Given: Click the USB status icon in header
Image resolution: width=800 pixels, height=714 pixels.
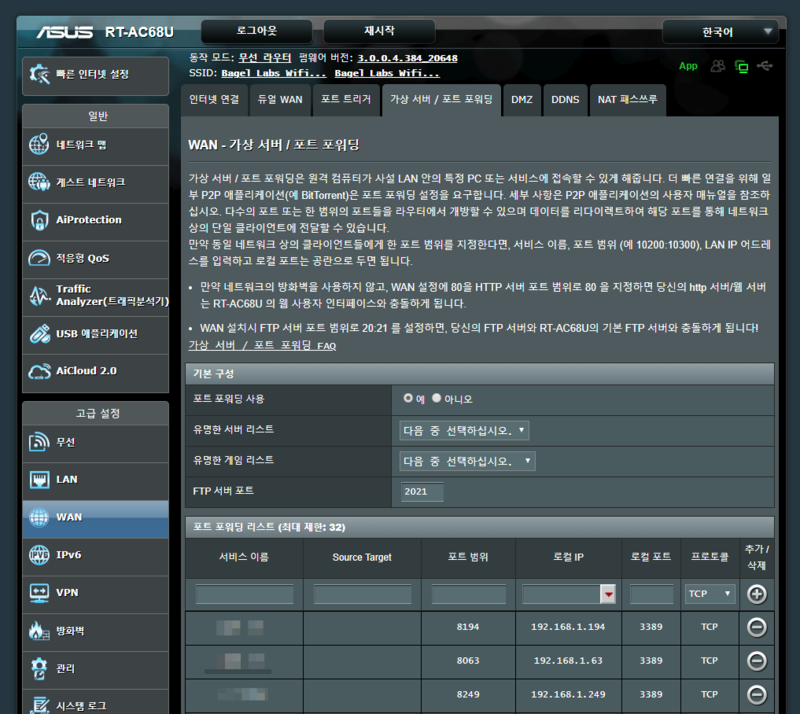Looking at the screenshot, I should coord(765,66).
